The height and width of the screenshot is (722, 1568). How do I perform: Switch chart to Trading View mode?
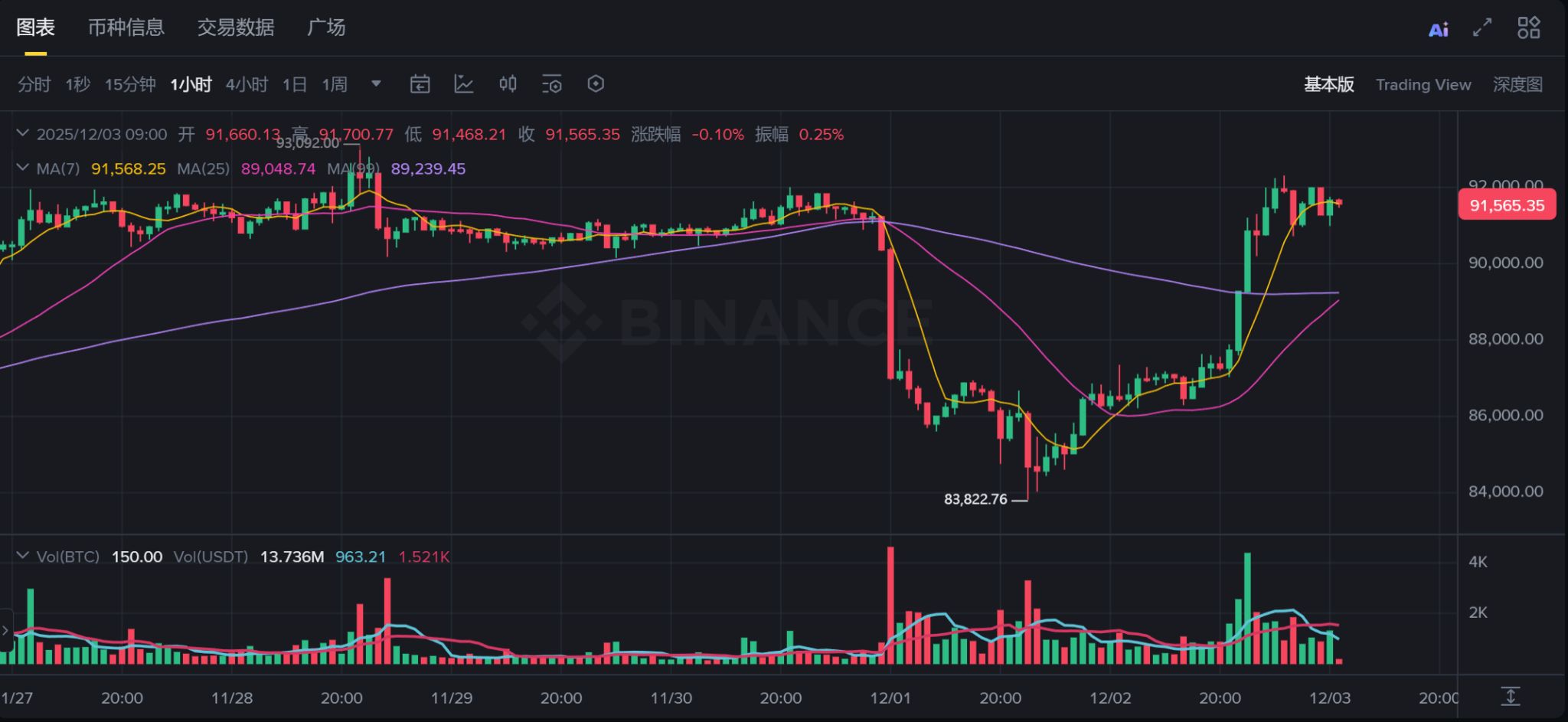[x=1423, y=84]
